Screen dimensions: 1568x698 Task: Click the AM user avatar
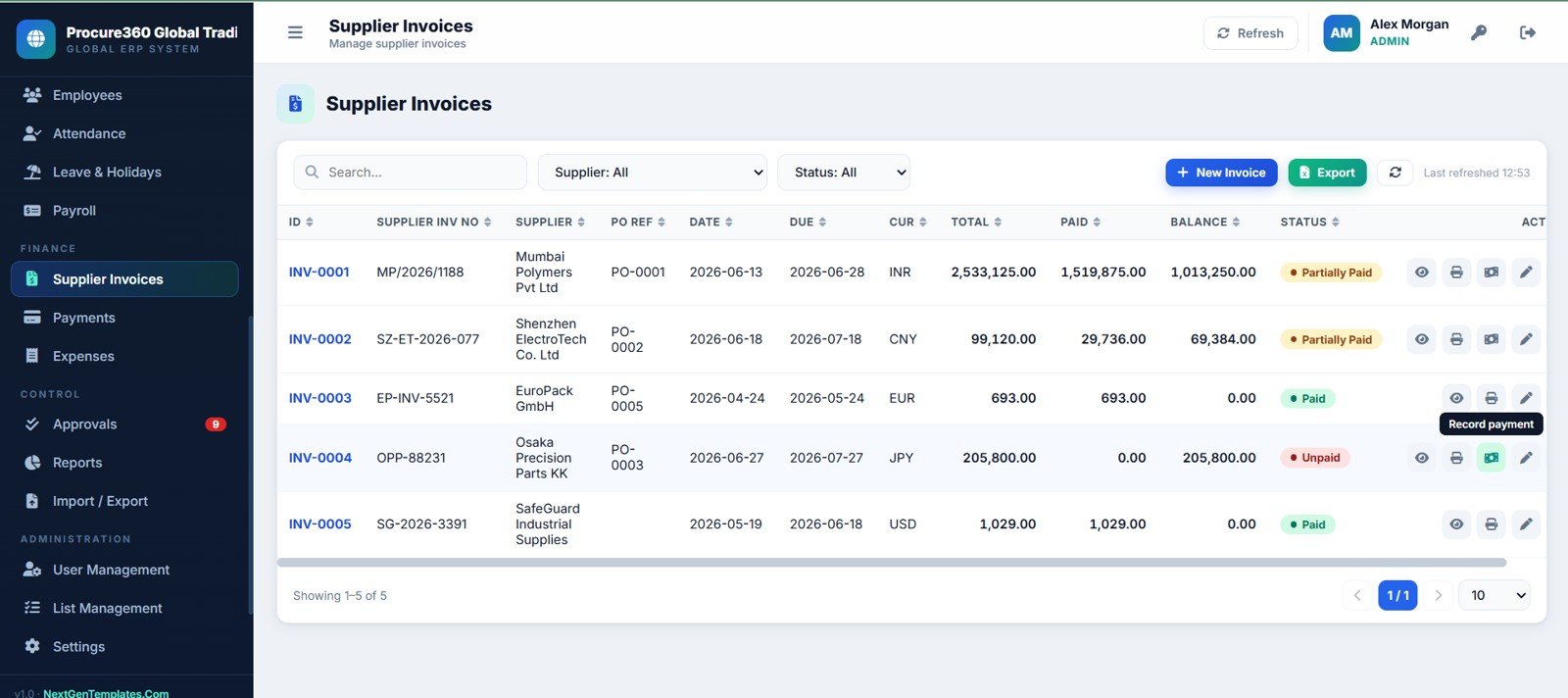pyautogui.click(x=1342, y=32)
